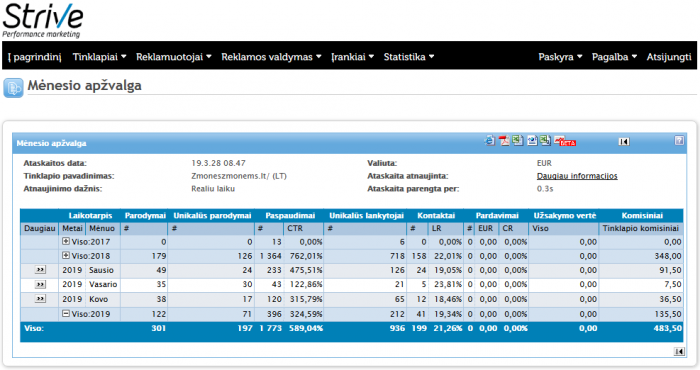Open the Įrankiai dropdown menu
The height and width of the screenshot is (370, 700).
[x=352, y=57]
